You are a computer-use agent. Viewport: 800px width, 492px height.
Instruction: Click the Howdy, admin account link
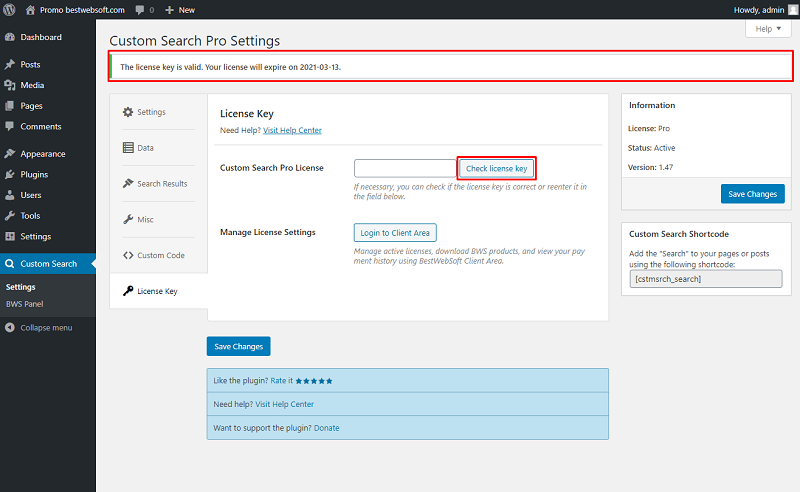point(759,10)
